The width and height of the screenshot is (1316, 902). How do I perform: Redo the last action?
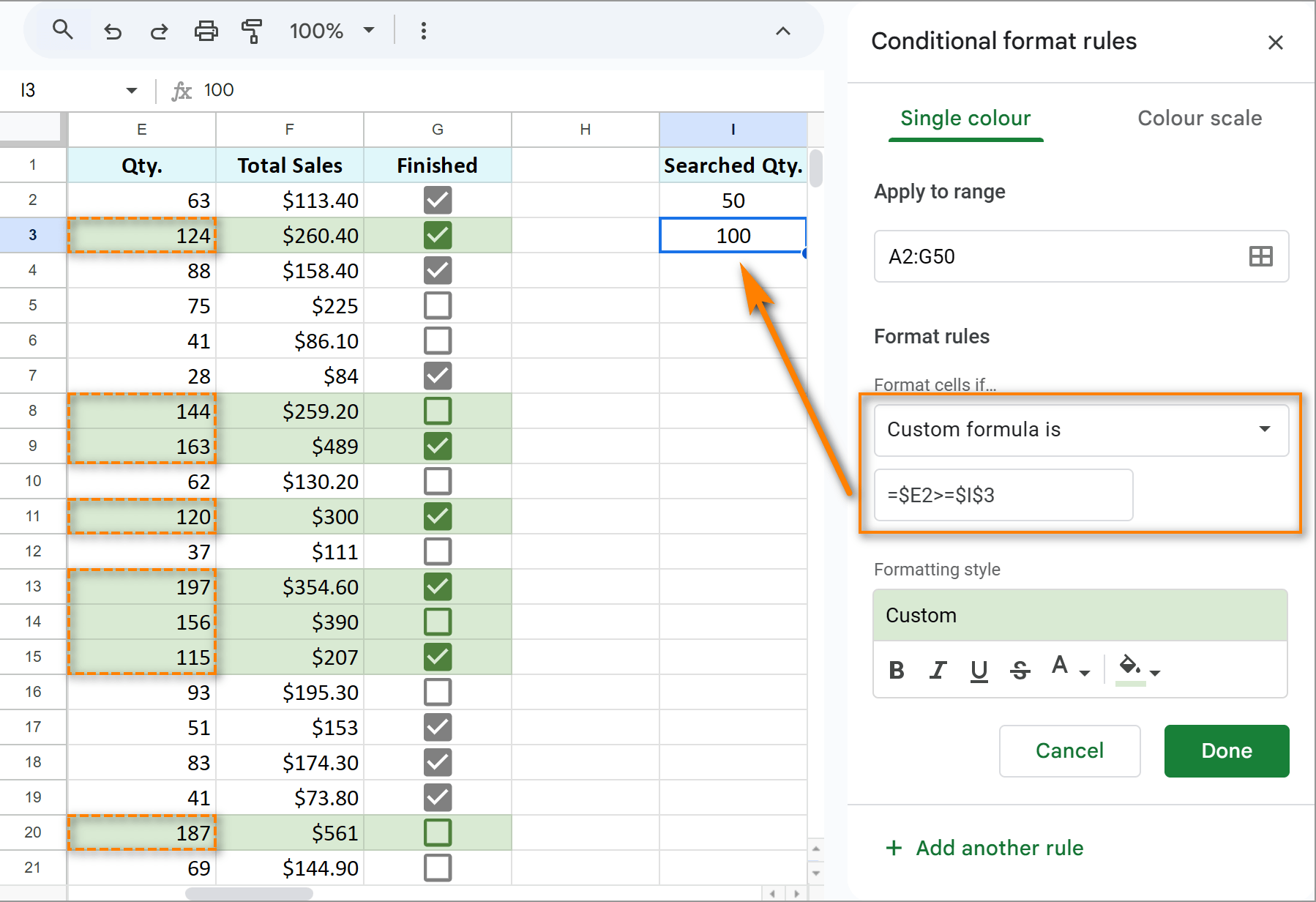158,31
